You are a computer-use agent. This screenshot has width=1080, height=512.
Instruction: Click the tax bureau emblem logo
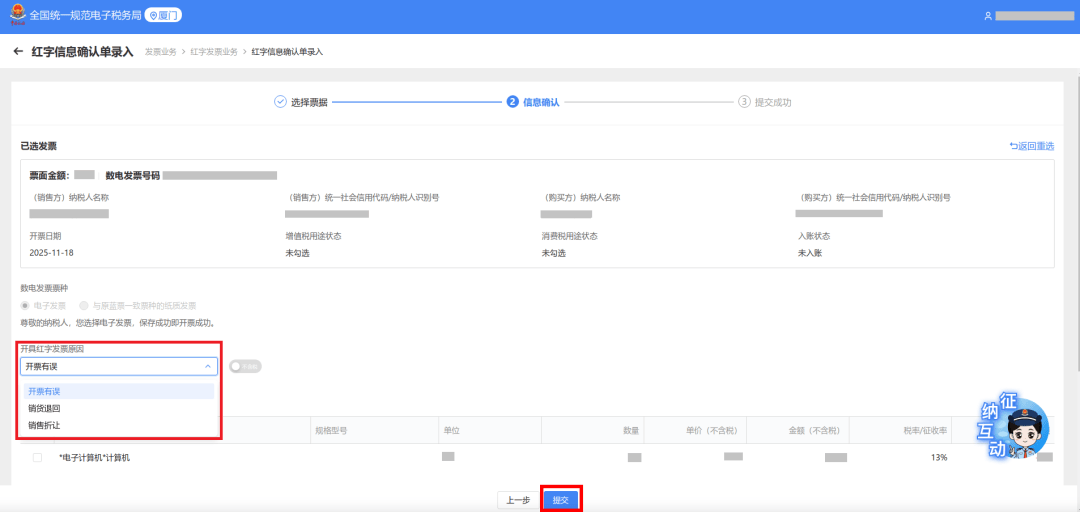pyautogui.click(x=17, y=16)
